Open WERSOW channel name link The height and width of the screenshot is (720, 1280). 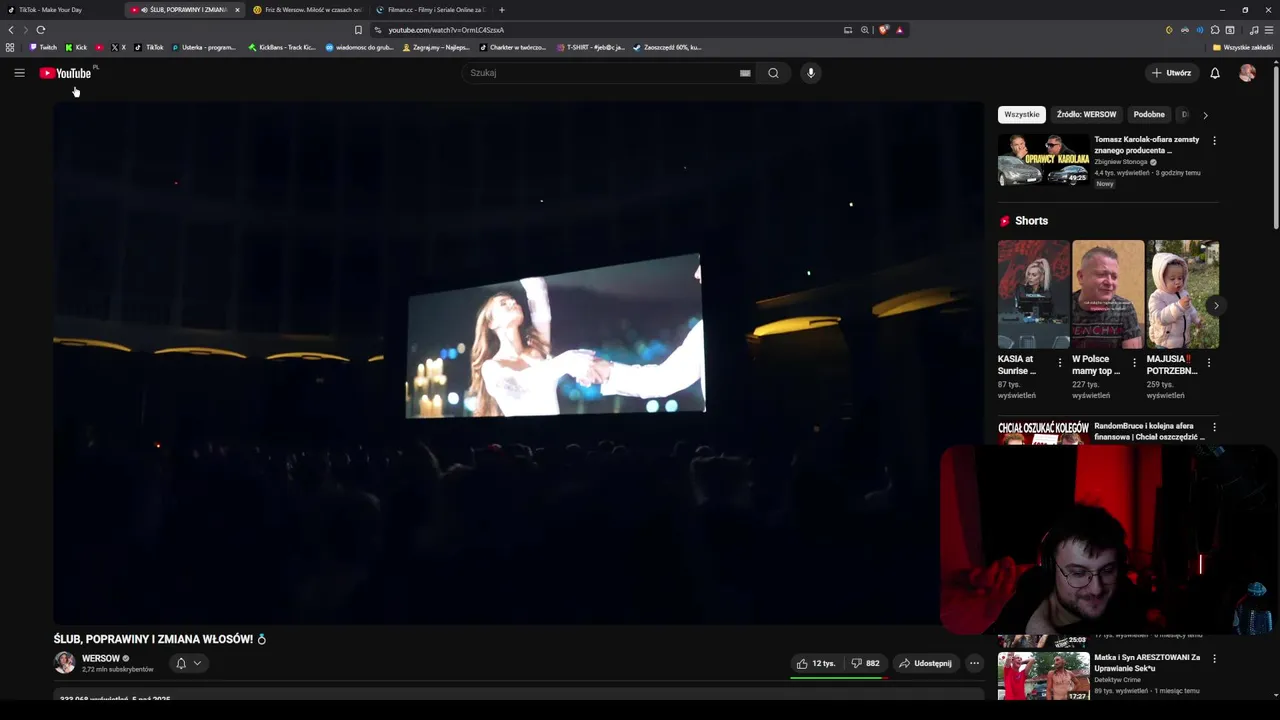click(101, 658)
